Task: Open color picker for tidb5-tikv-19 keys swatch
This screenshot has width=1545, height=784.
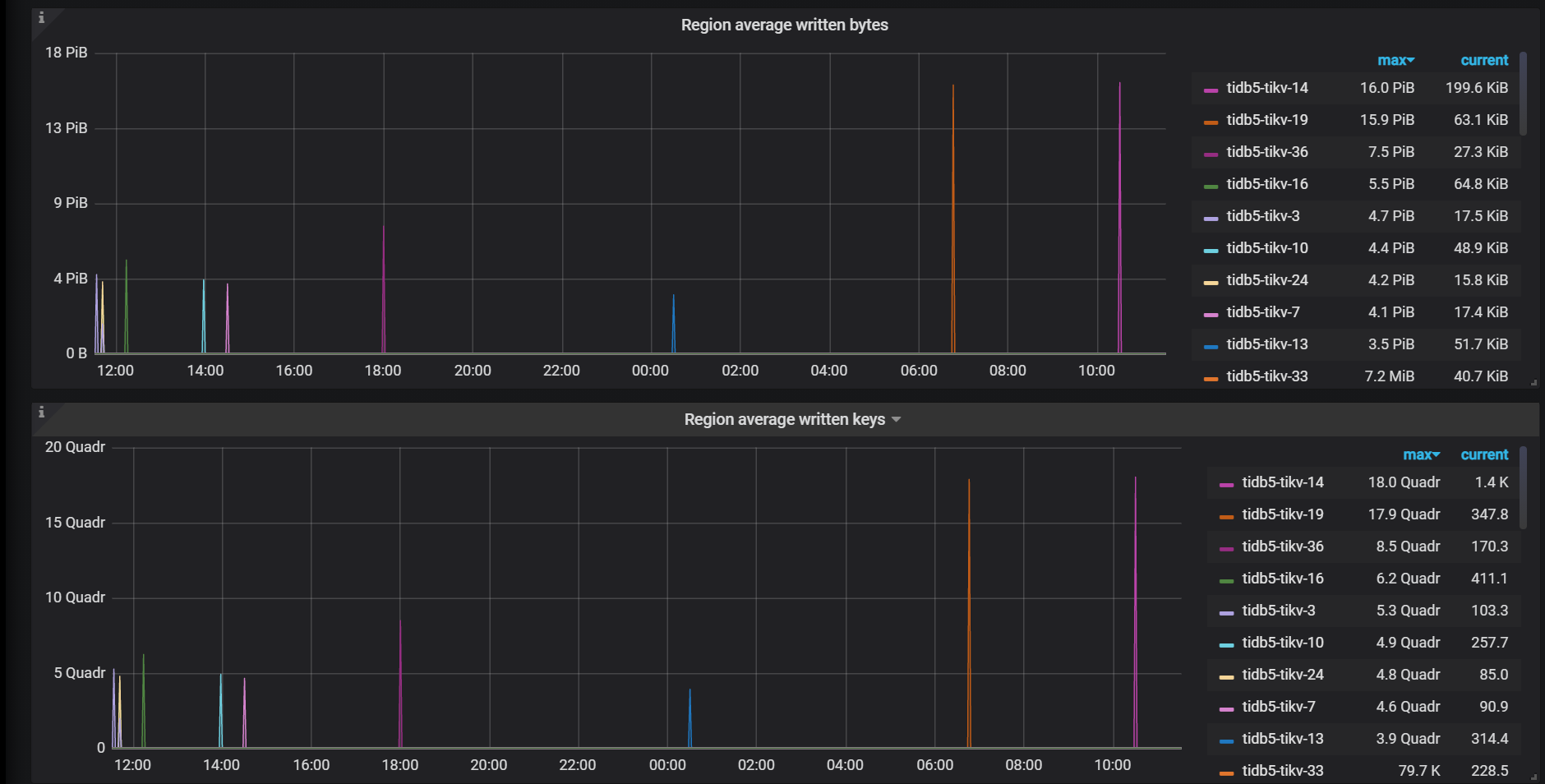Action: (1226, 517)
